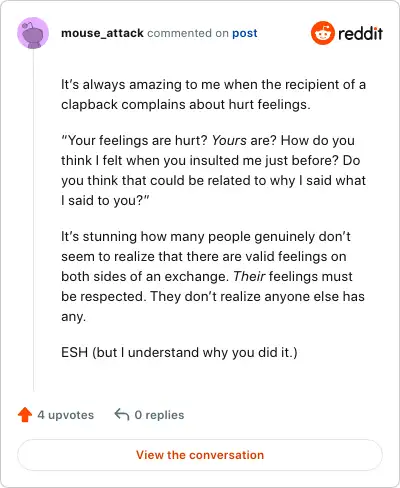Open "View the conversation" button
400x488 pixels.
200,455
